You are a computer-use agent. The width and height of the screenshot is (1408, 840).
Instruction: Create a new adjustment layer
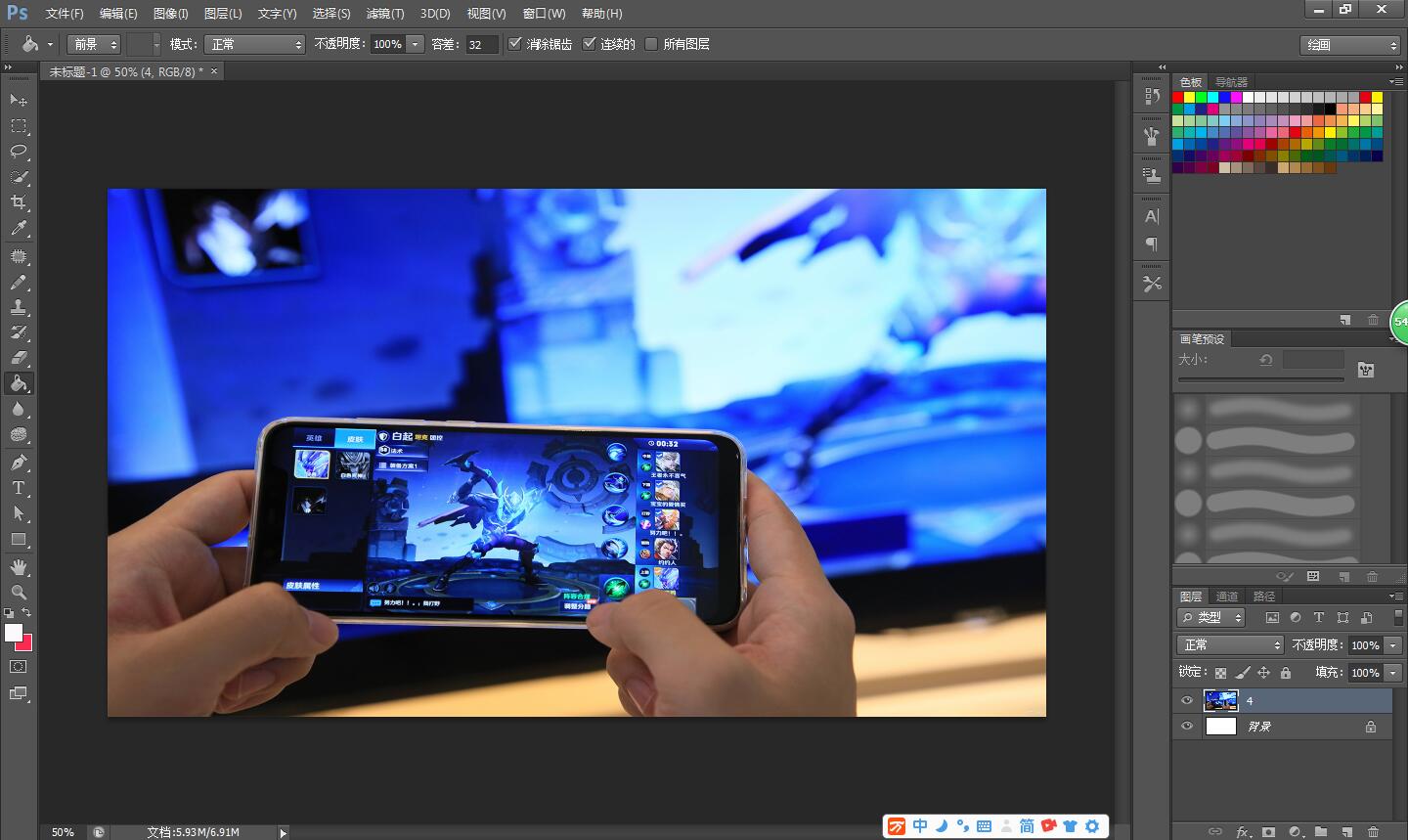tap(1295, 832)
